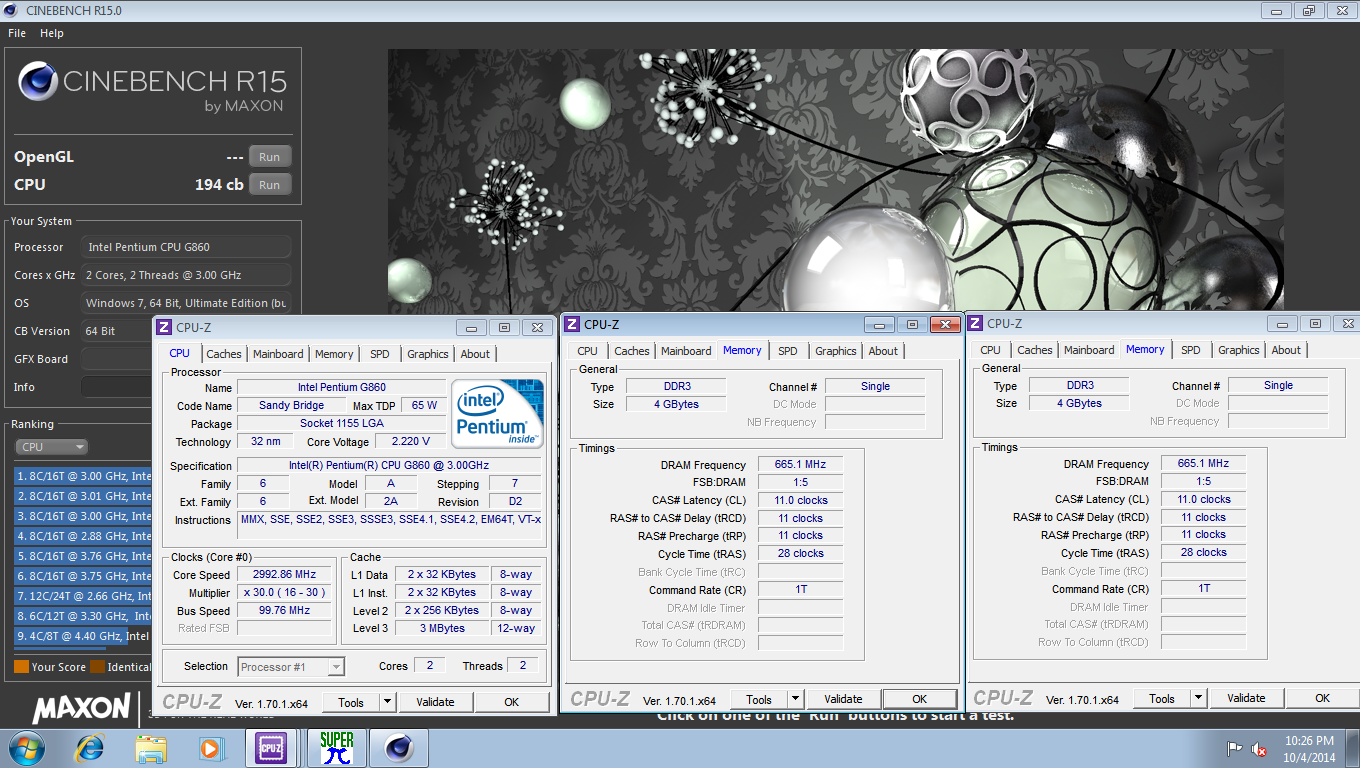Open the File menu in Cinebench
This screenshot has width=1360, height=768.
point(17,33)
